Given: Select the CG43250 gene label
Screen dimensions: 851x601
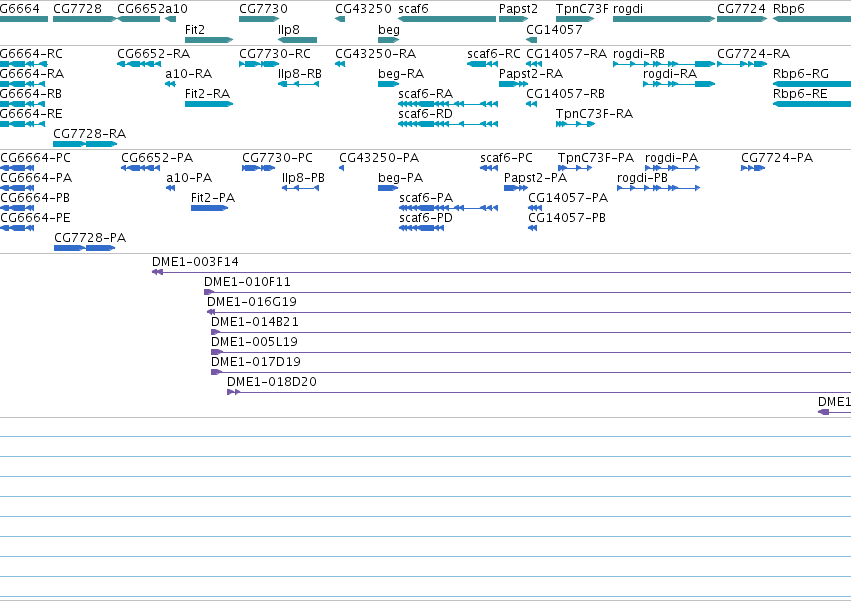Looking at the screenshot, I should (363, 9).
